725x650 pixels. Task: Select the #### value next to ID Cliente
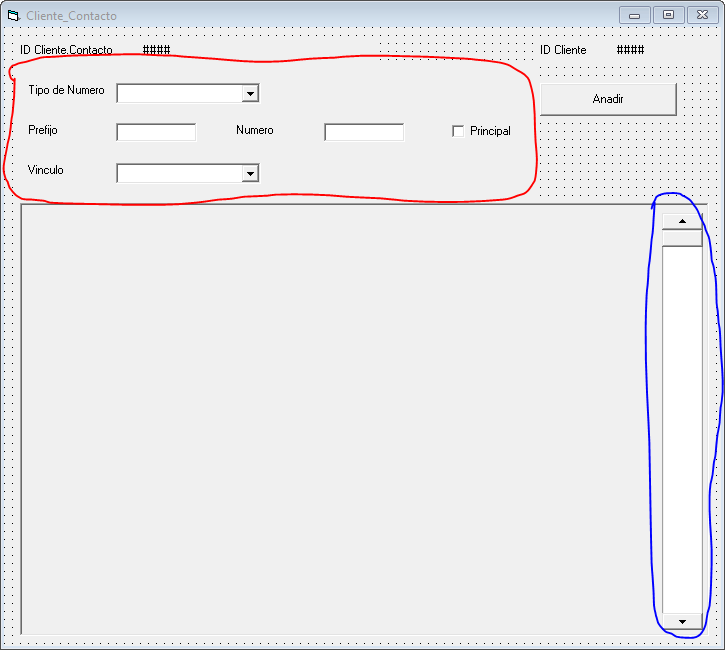click(x=630, y=49)
